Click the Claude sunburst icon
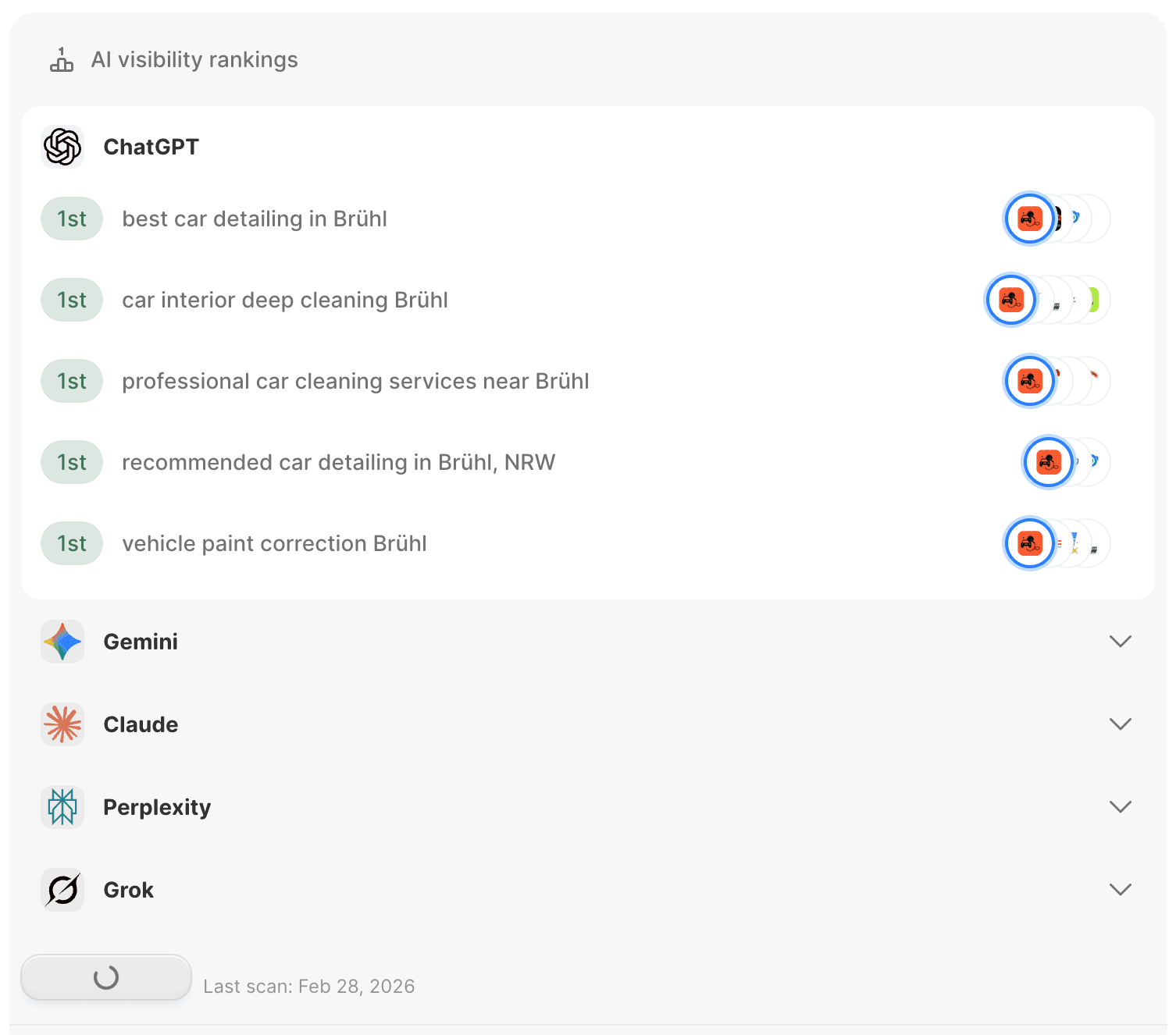 click(62, 724)
